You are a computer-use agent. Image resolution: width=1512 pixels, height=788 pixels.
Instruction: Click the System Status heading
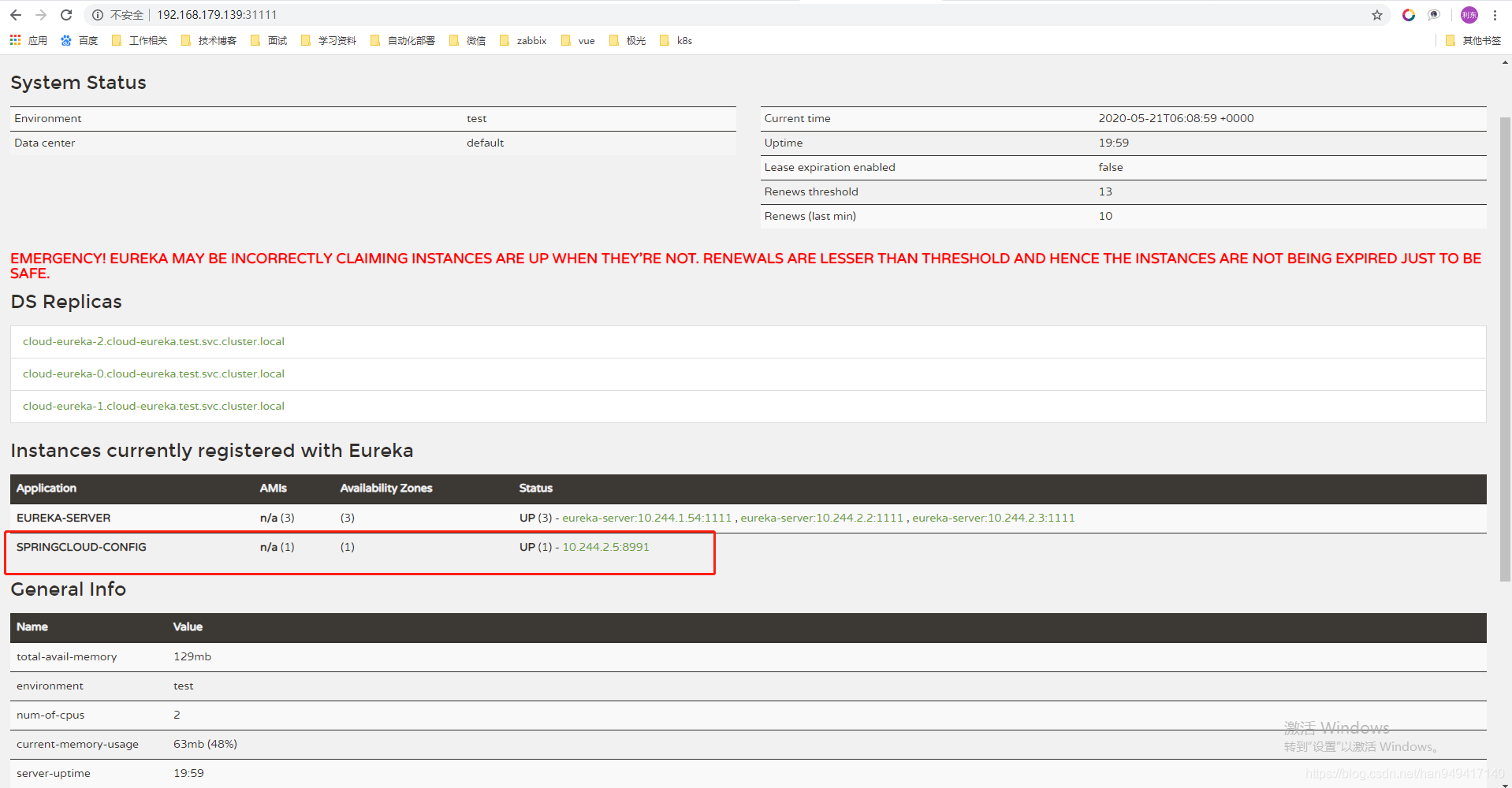click(x=78, y=83)
